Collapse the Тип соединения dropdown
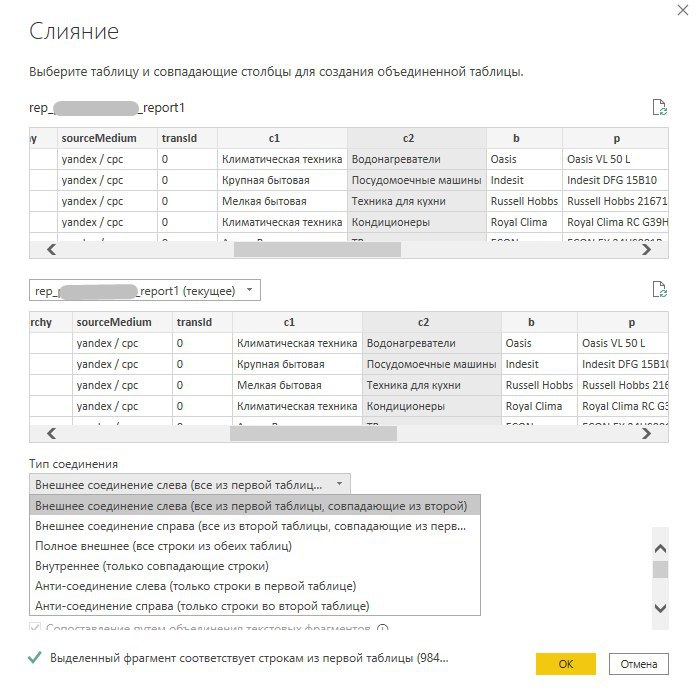This screenshot has height=696, width=697. click(x=190, y=484)
